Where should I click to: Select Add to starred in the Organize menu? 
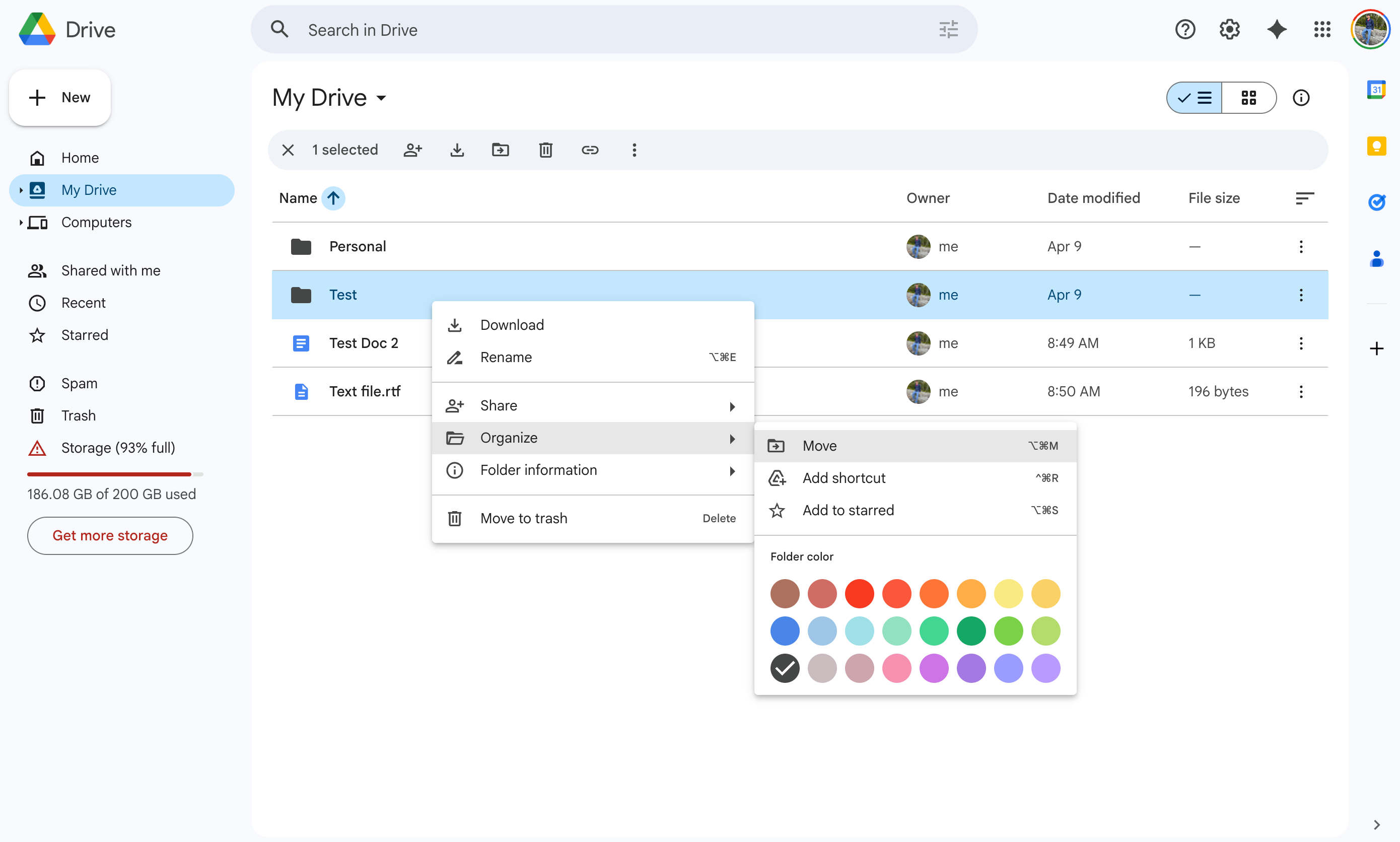848,510
